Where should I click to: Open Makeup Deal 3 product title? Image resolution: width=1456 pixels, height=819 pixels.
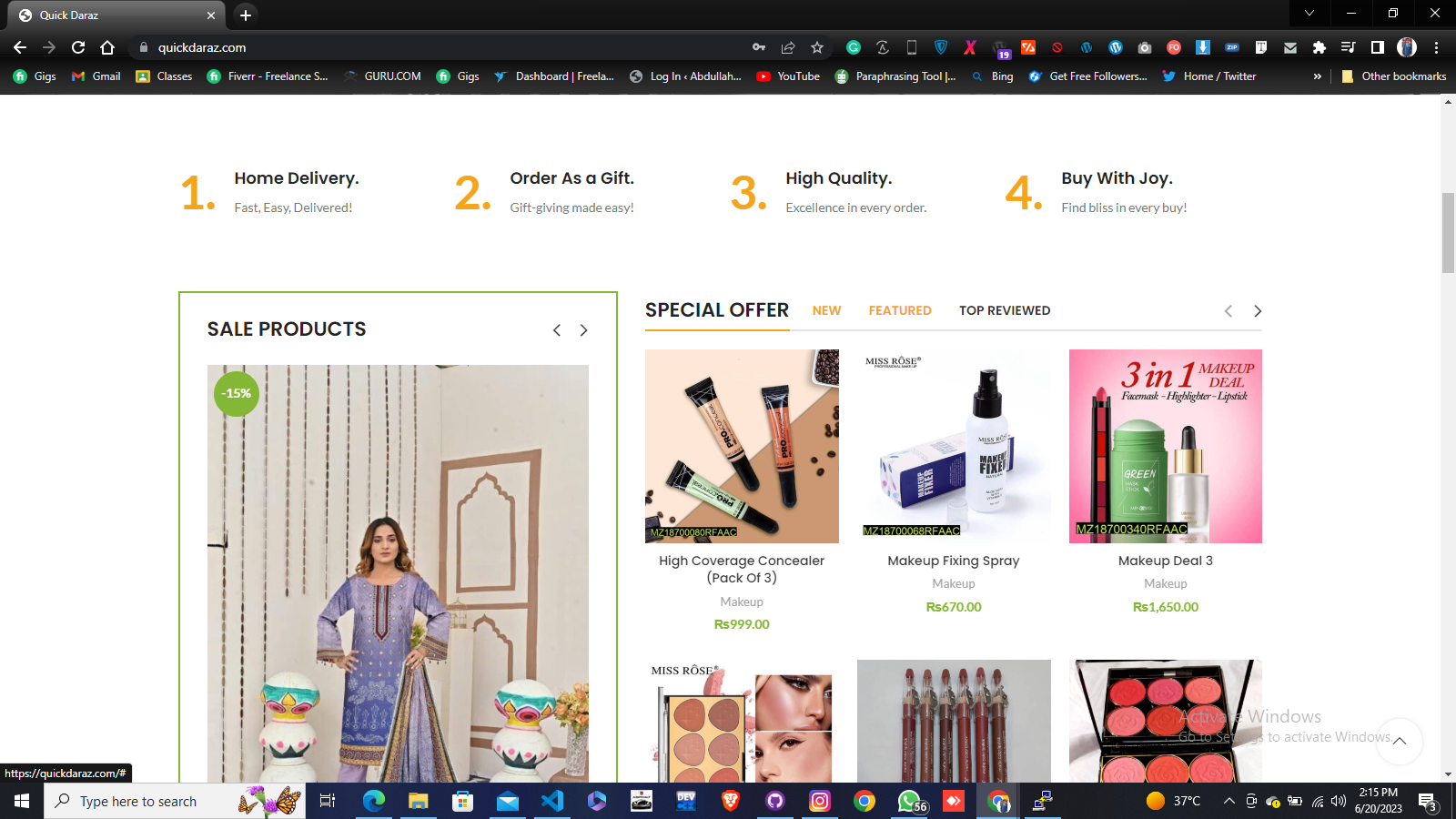[x=1166, y=561]
